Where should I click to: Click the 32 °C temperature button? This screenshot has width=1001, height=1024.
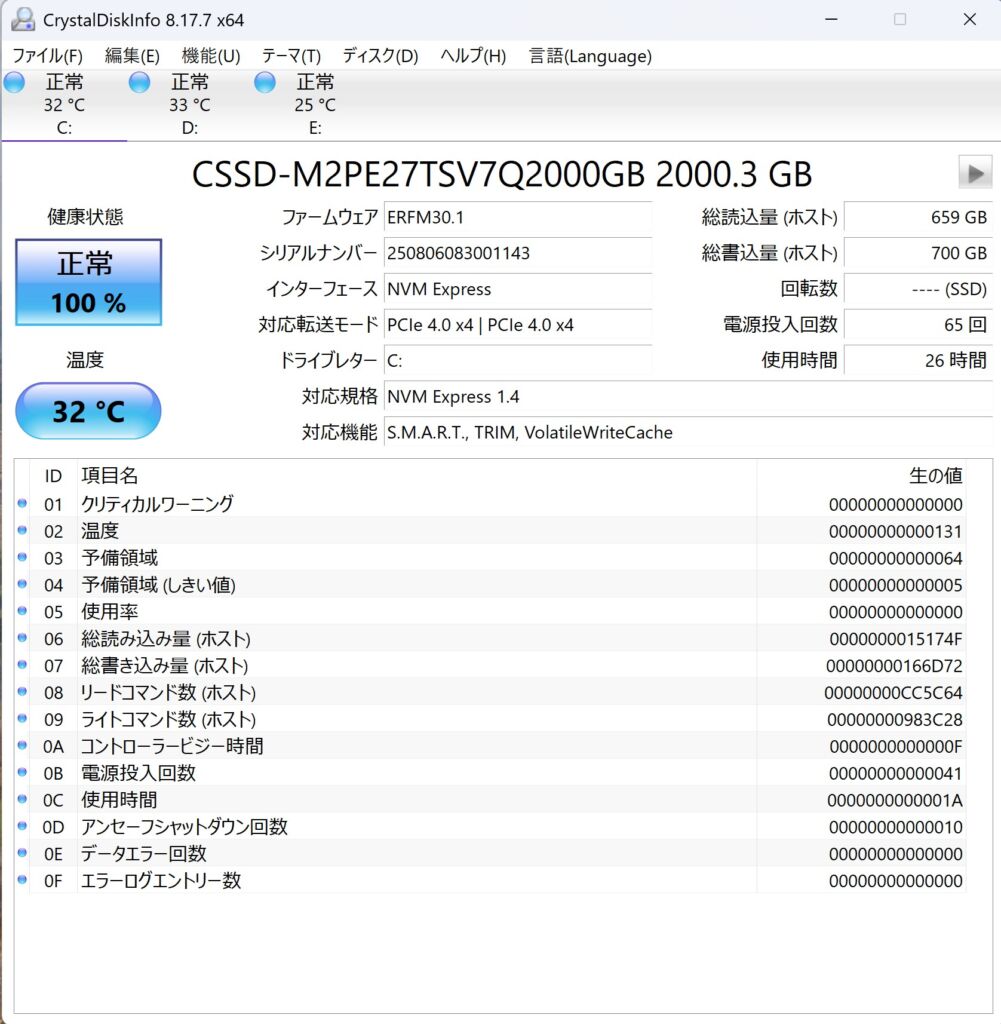point(88,411)
